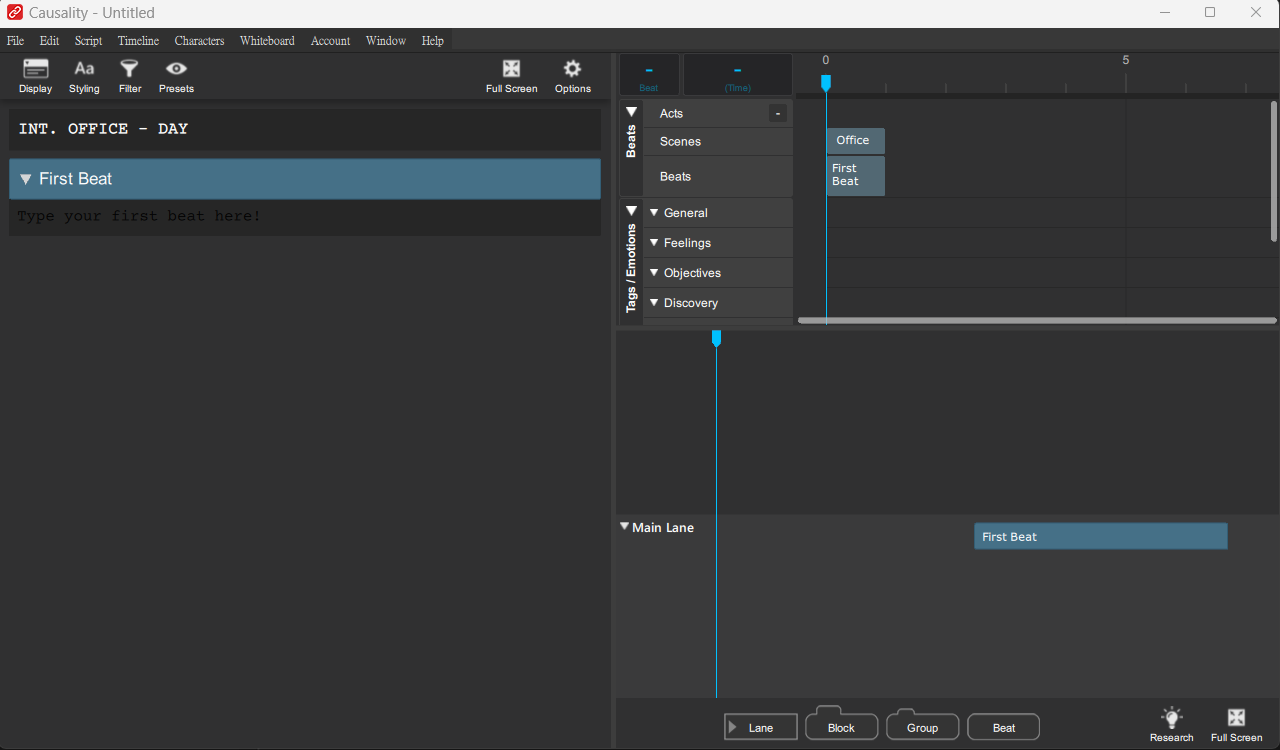Collapse the General tag group
The image size is (1280, 750).
tap(654, 213)
